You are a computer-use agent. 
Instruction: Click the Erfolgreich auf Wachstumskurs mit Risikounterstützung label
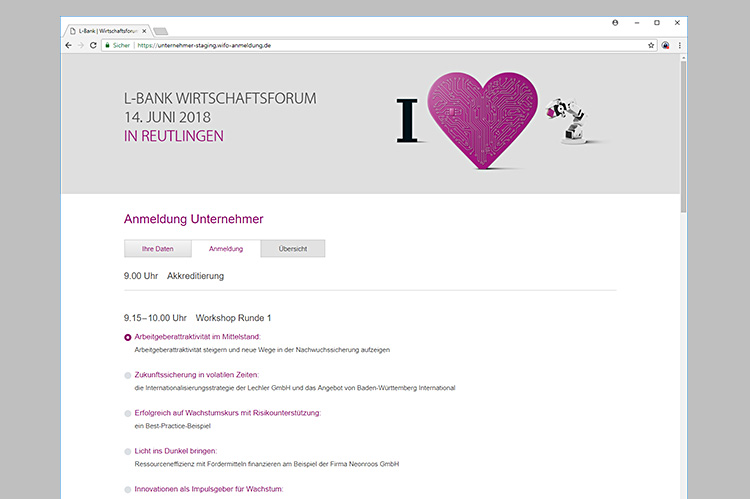228,413
